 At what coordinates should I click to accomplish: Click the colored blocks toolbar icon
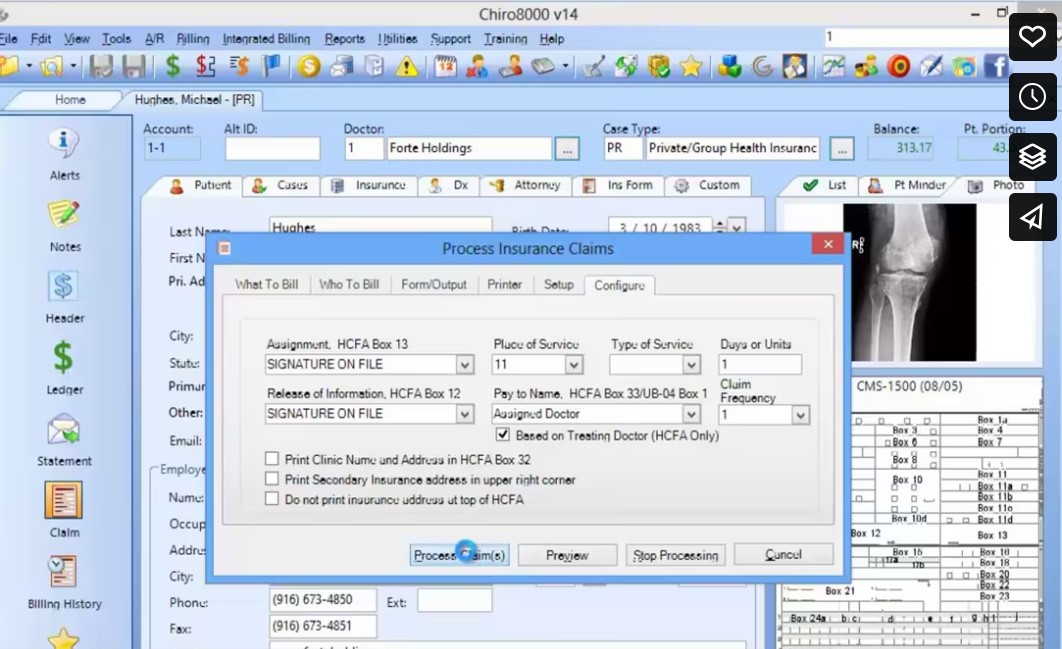pyautogui.click(x=729, y=66)
